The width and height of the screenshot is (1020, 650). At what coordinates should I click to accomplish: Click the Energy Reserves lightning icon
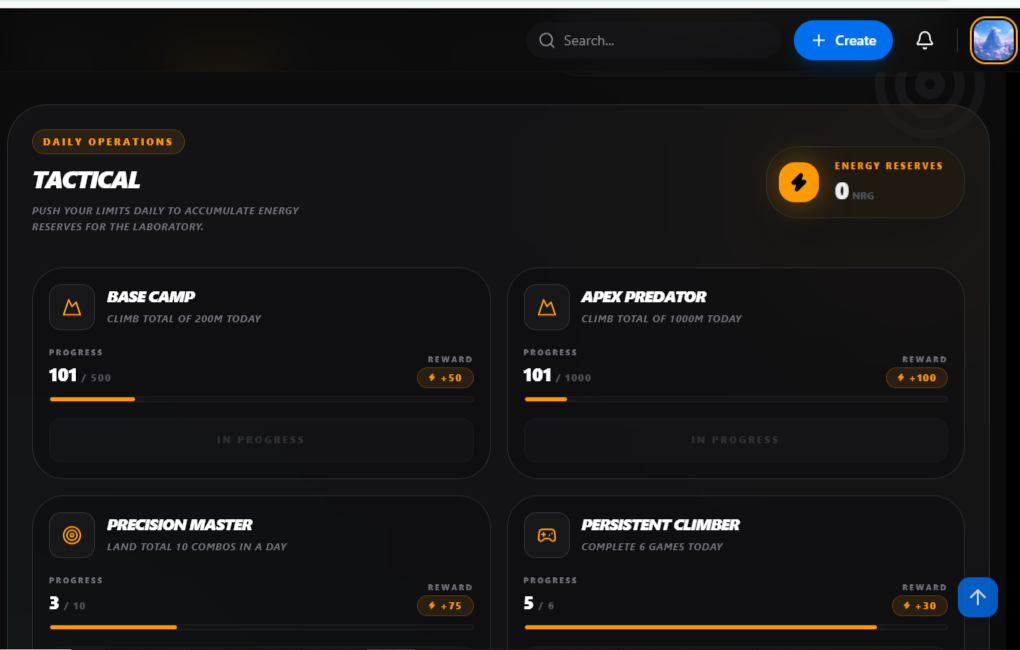coord(799,182)
